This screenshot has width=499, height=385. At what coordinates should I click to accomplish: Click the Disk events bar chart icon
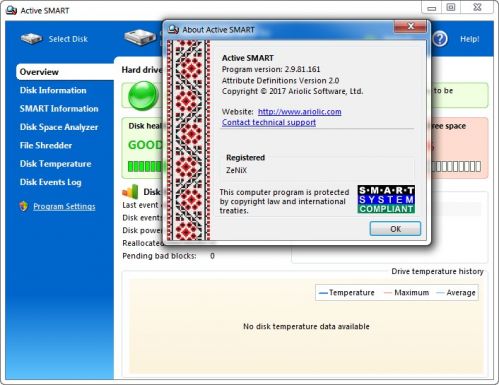pos(130,191)
